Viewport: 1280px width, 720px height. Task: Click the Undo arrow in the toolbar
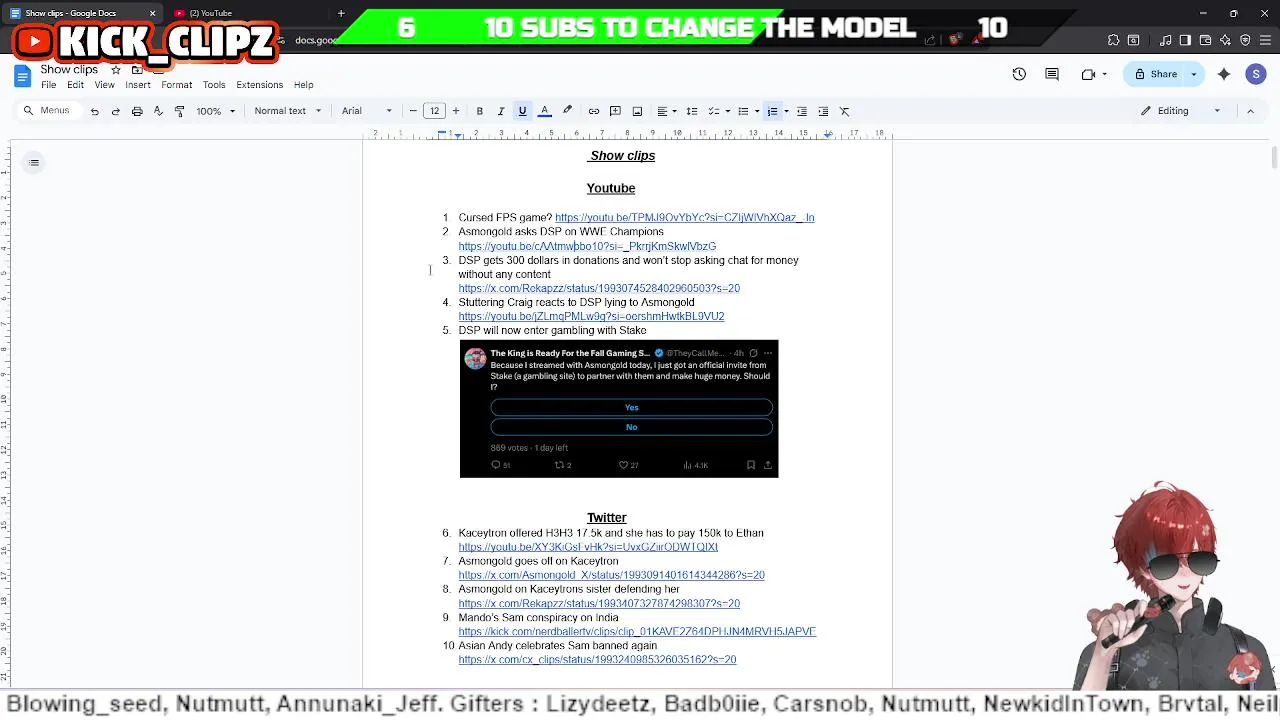pyautogui.click(x=95, y=111)
